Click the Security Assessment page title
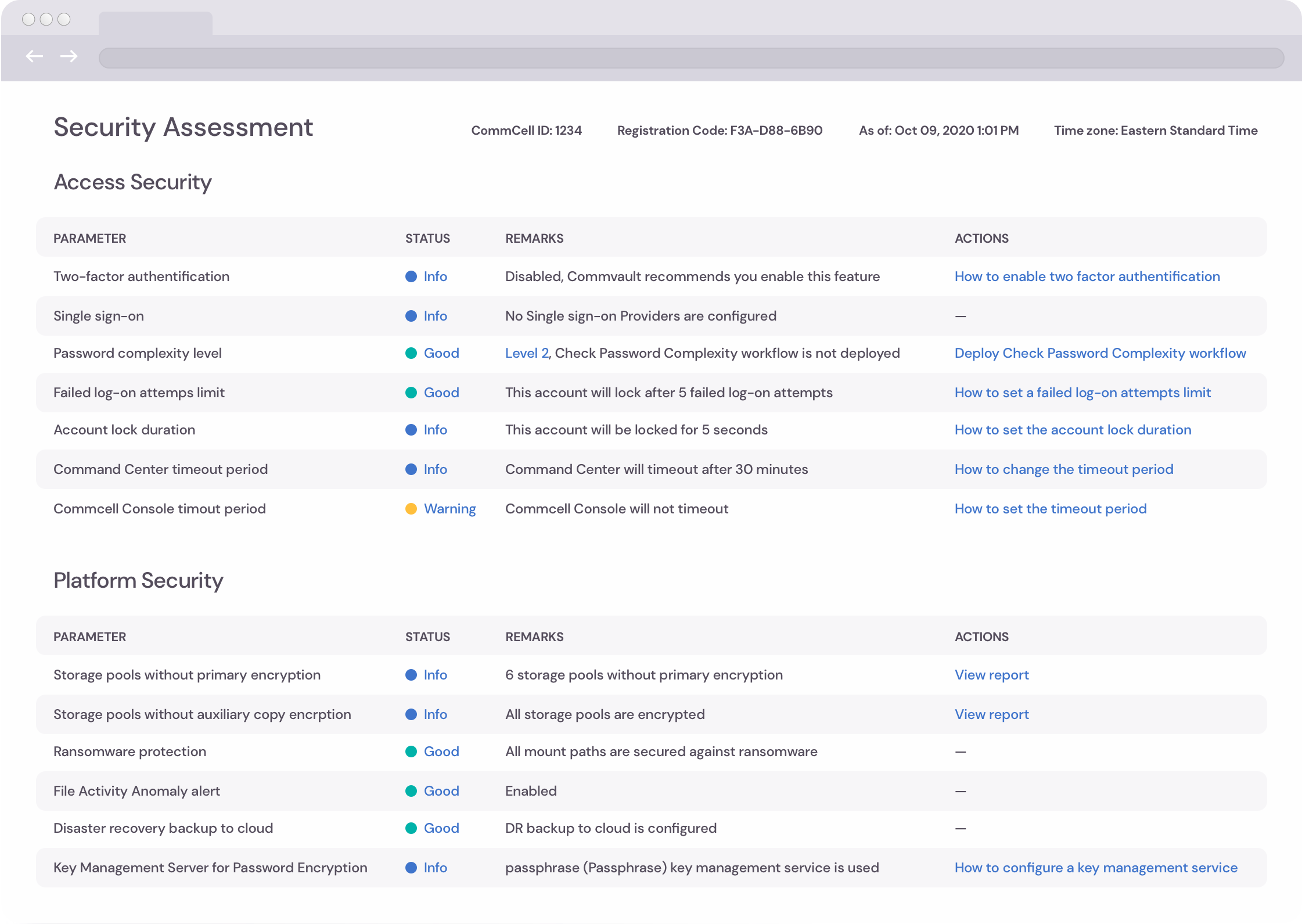The width and height of the screenshot is (1302, 924). point(184,127)
